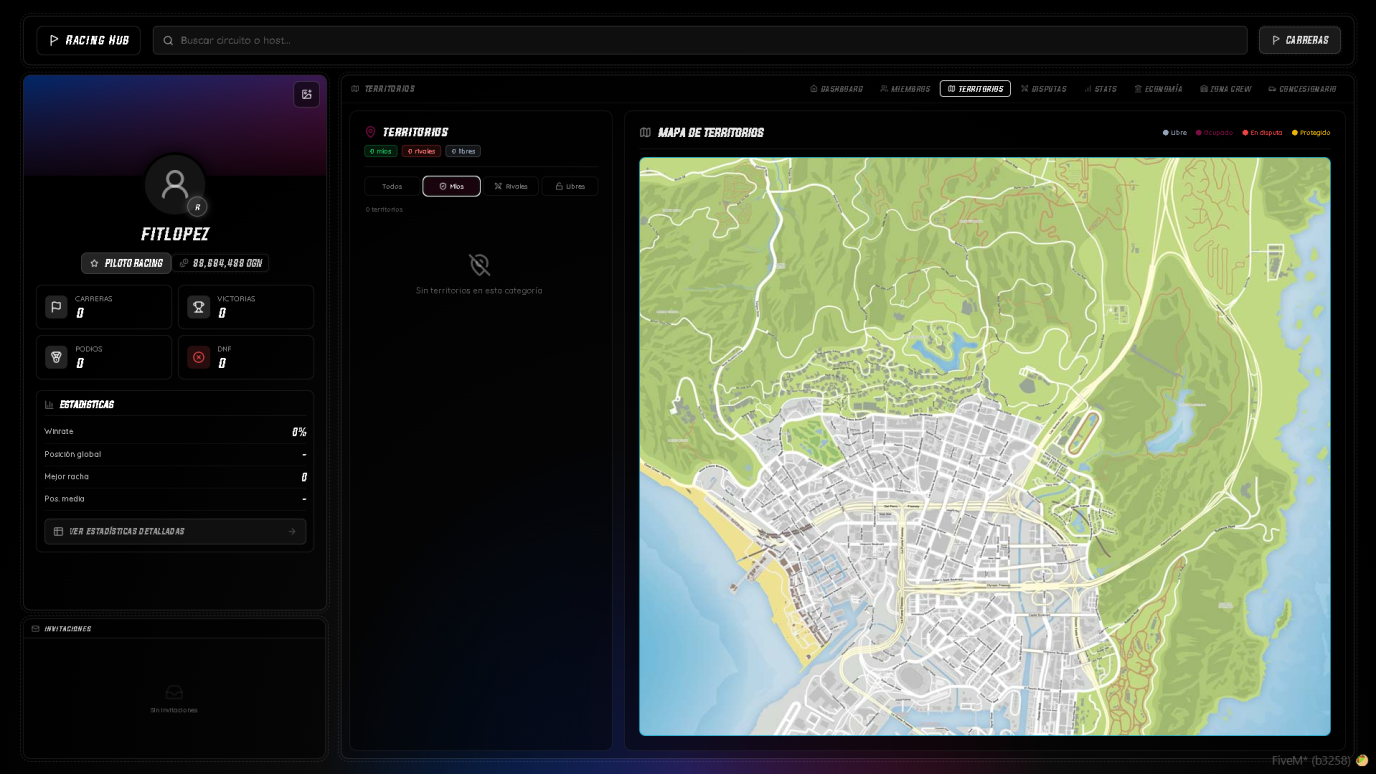The height and width of the screenshot is (774, 1376).
Task: Open the Zona Crew tab
Action: pos(1225,89)
